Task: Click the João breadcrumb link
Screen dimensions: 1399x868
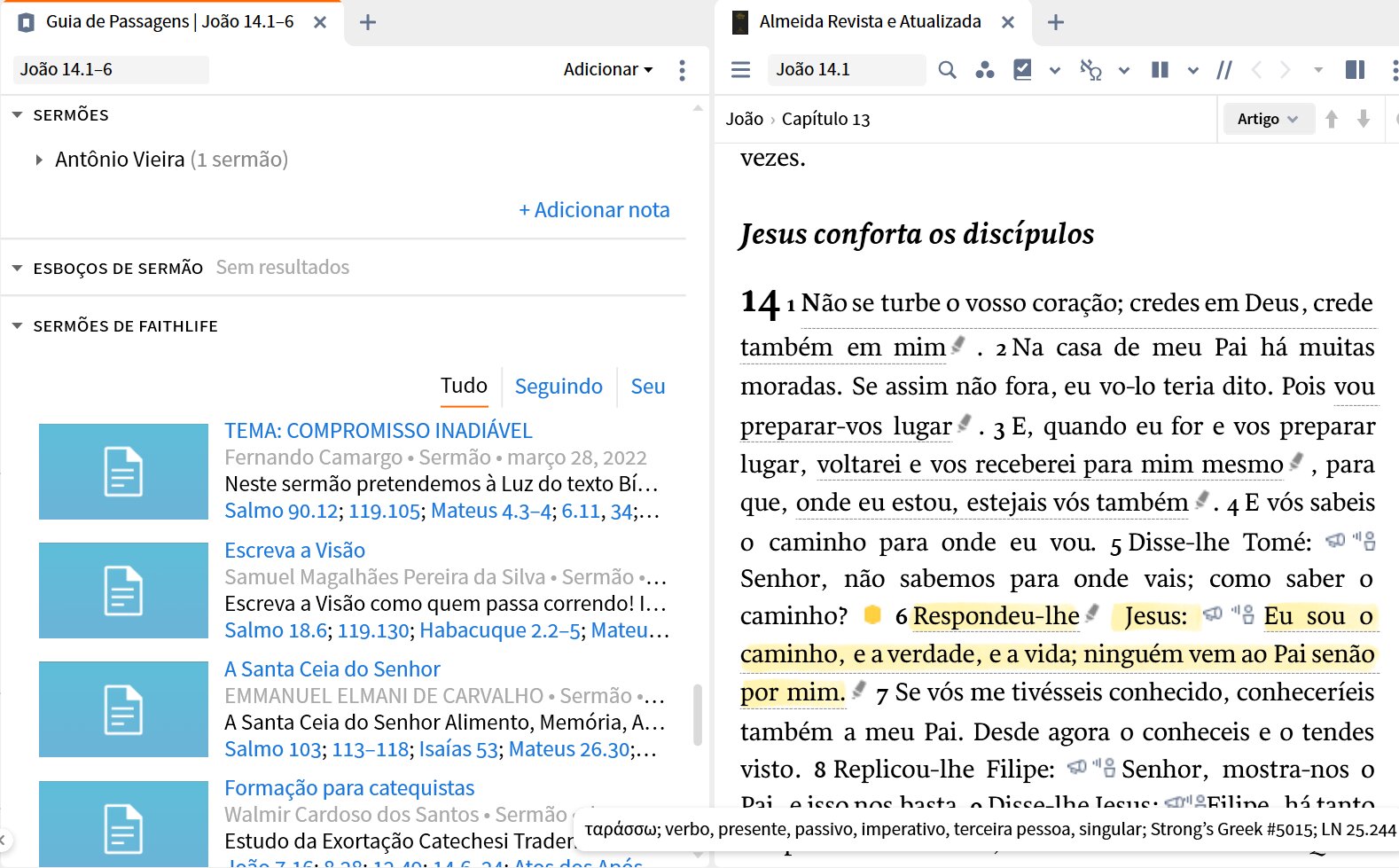Action: point(745,119)
